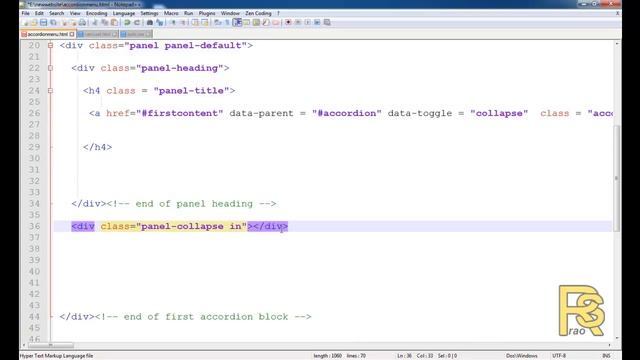Image resolution: width=640 pixels, height=360 pixels.
Task: Undo last edit with green arrow icon
Action: coord(126,22)
